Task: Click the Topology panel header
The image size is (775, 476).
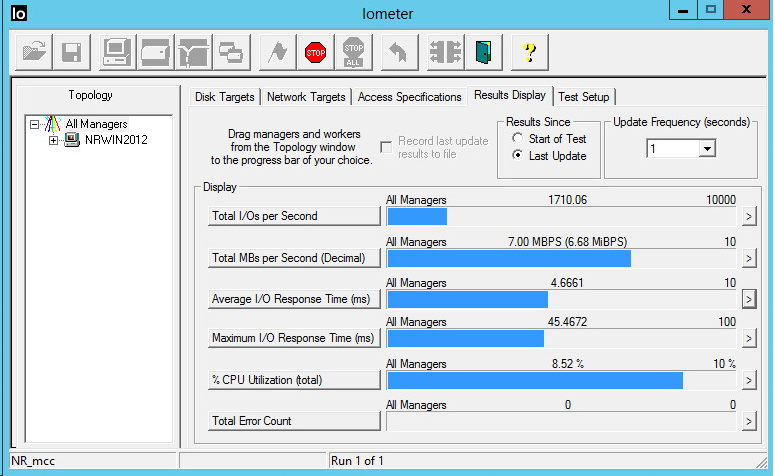Action: 90,95
